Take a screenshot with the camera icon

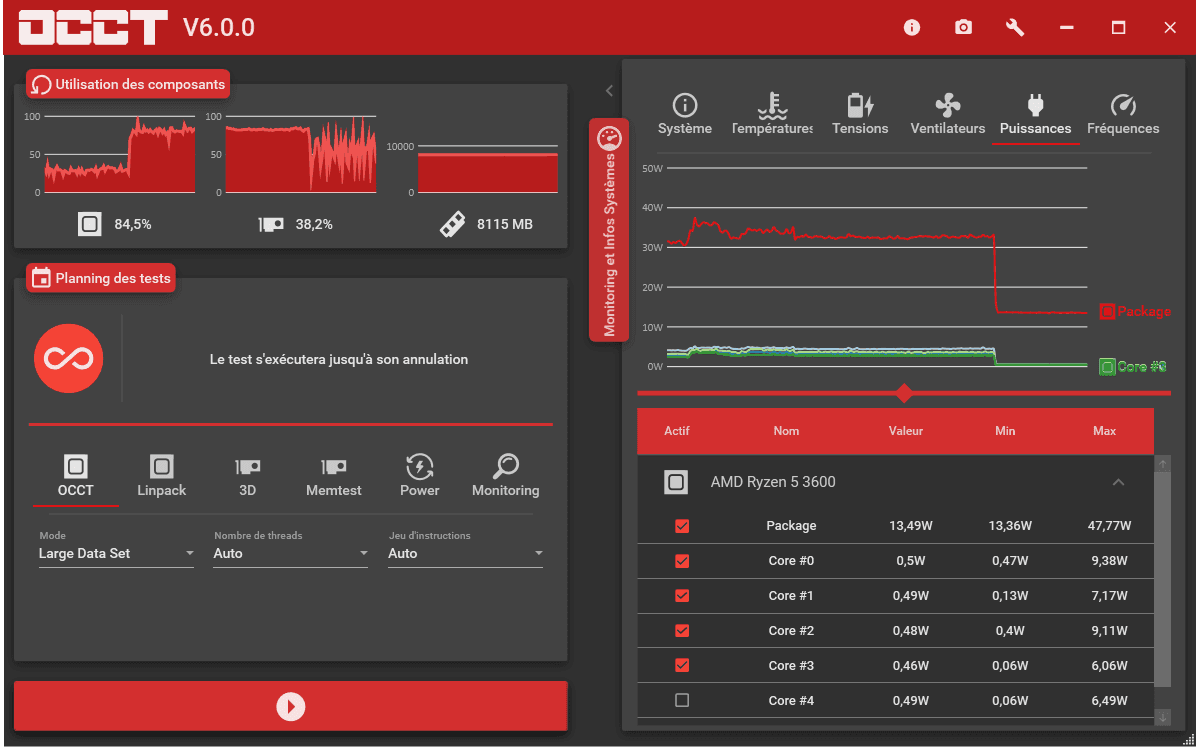963,28
